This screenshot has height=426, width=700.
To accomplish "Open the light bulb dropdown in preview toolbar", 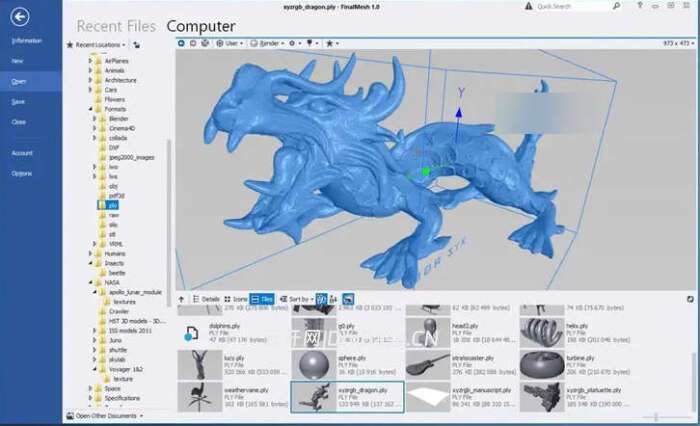I will point(312,43).
